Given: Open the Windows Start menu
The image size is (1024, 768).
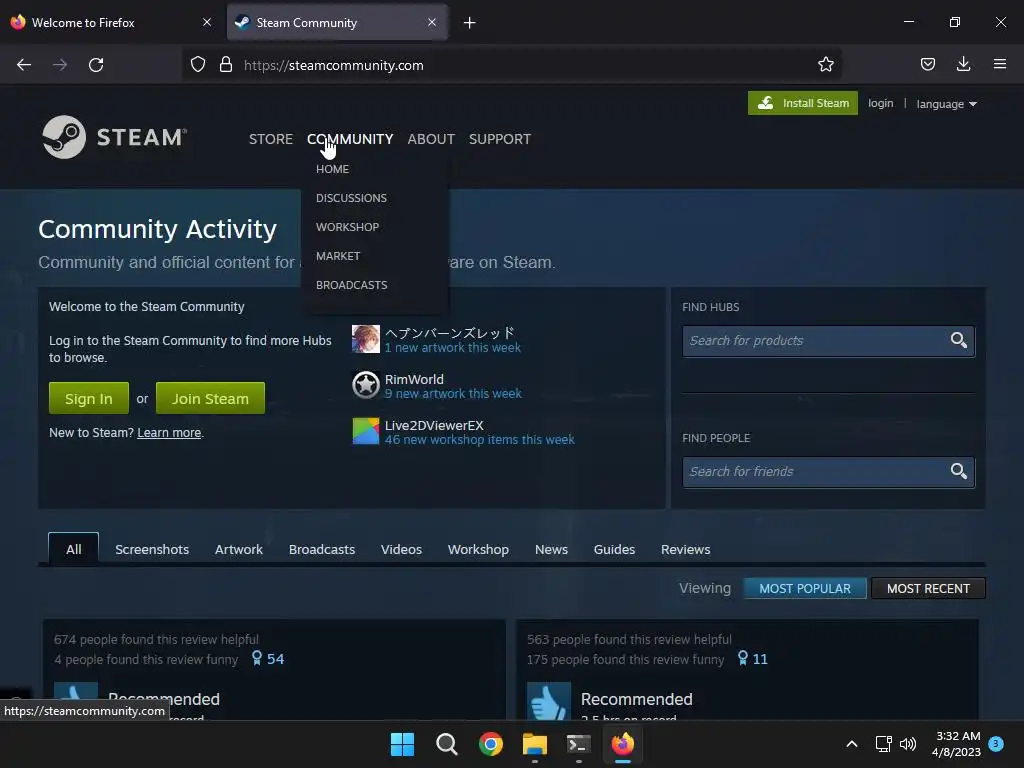Looking at the screenshot, I should pos(402,744).
